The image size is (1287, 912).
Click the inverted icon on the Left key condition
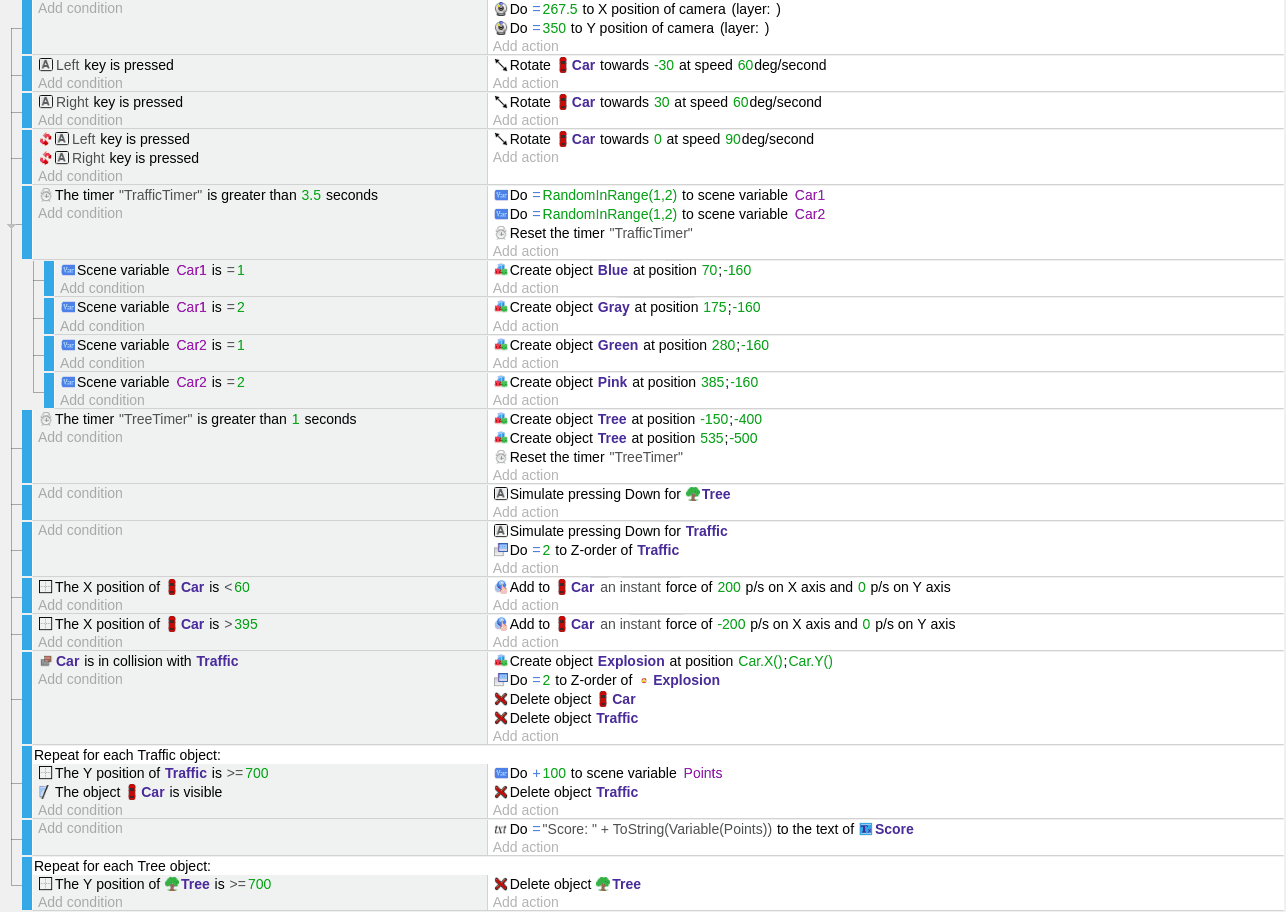click(45, 139)
